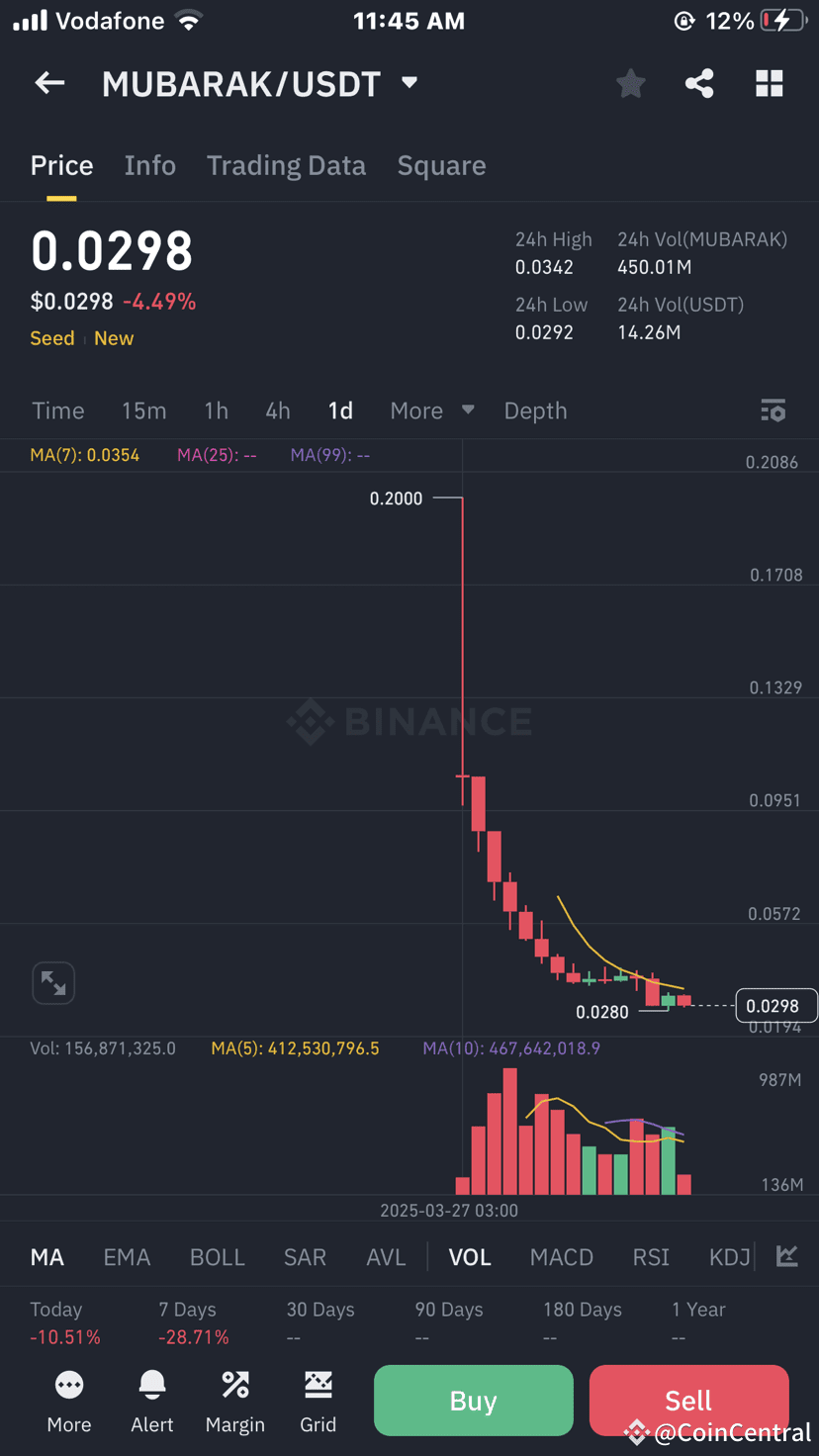Tap the back arrow to exit chart
The image size is (819, 1456).
(x=49, y=83)
